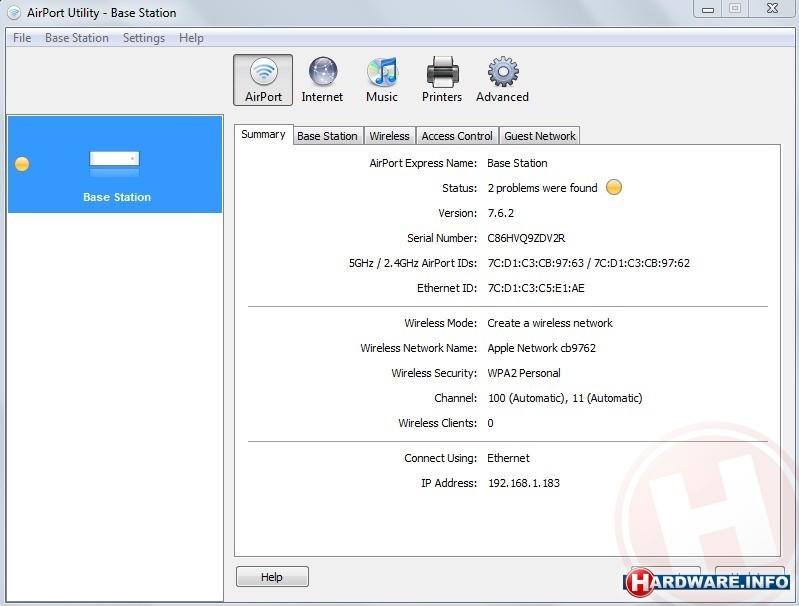Click wireless clients count 0
The height and width of the screenshot is (606, 799).
(490, 423)
